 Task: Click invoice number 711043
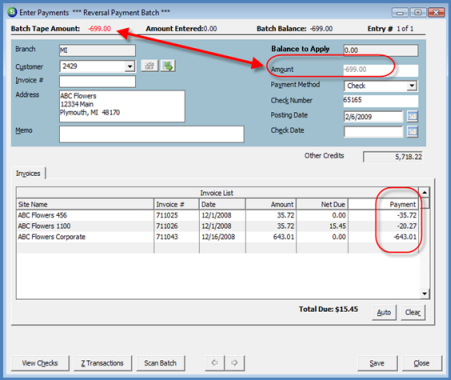pos(167,237)
